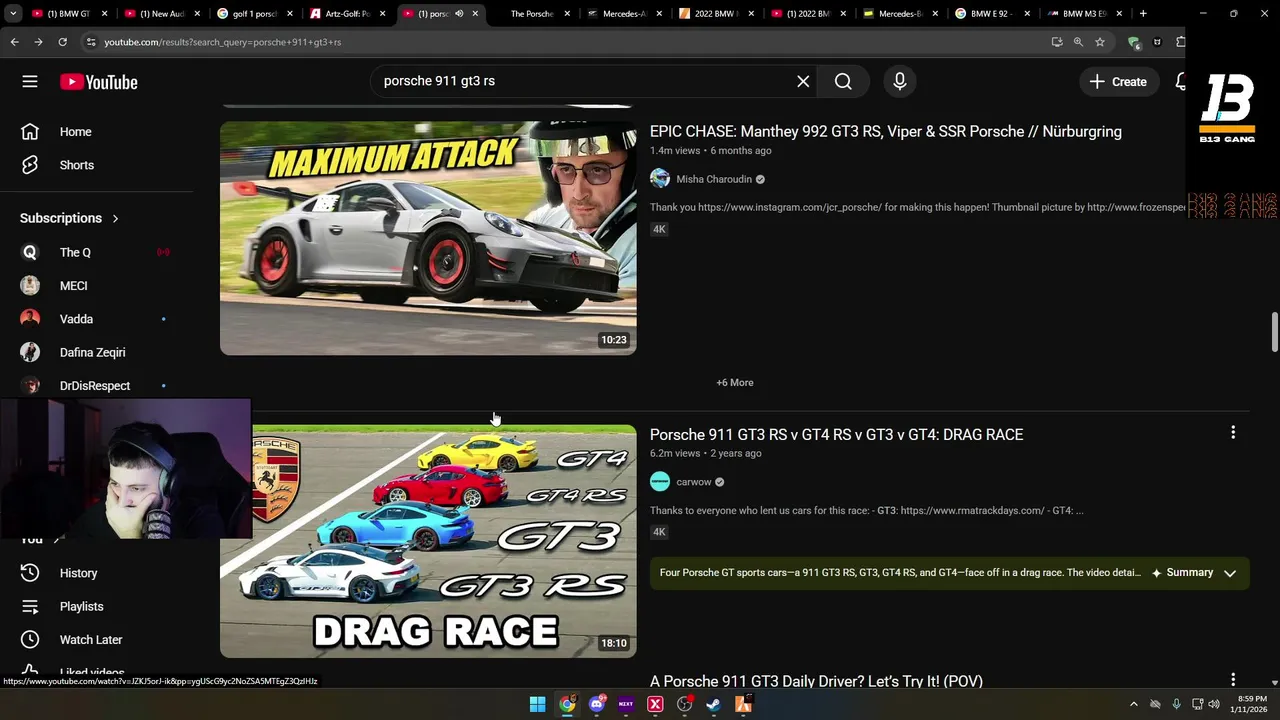
Task: Open the tab search dropdown arrow
Action: pos(13,13)
